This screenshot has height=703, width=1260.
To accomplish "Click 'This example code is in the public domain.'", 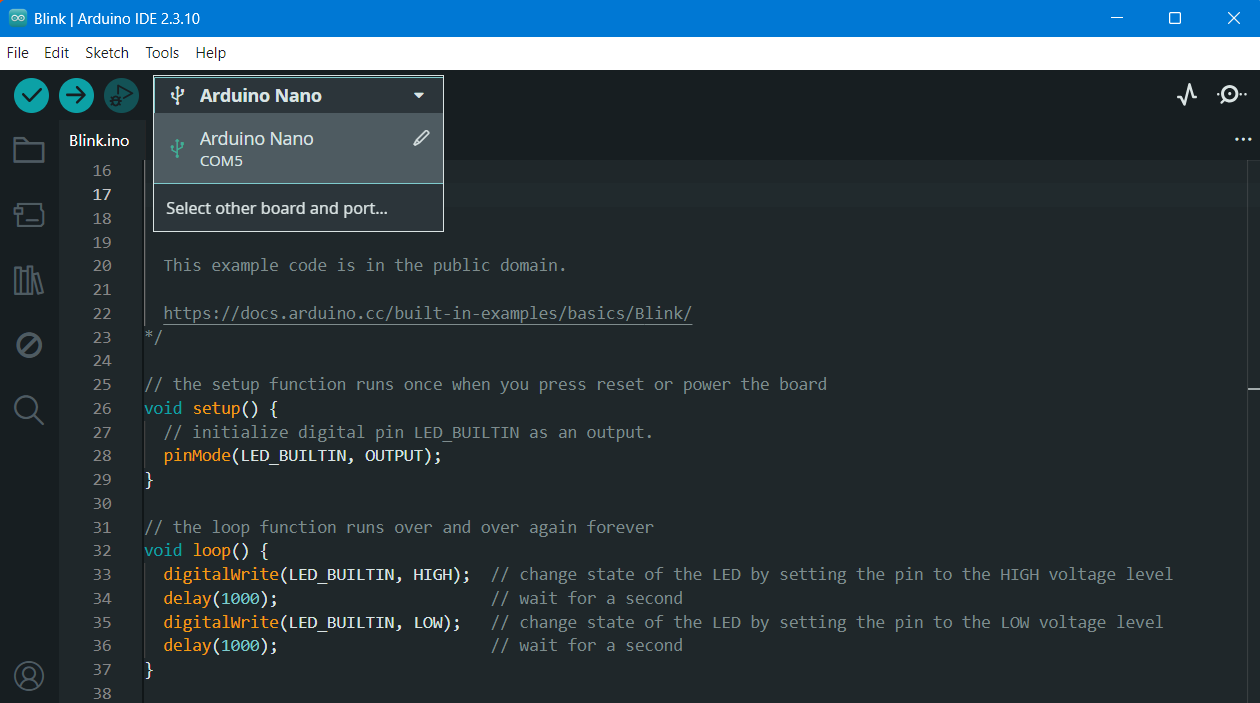I will pos(365,265).
